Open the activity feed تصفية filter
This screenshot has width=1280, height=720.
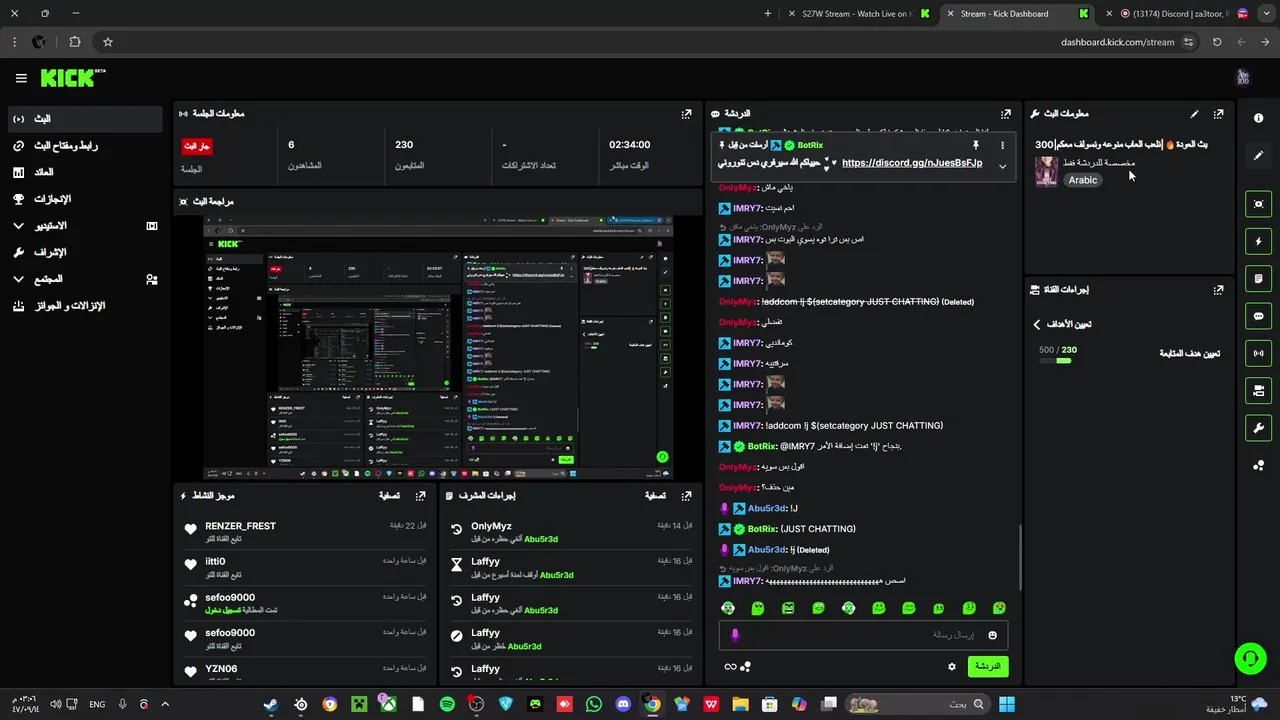389,495
